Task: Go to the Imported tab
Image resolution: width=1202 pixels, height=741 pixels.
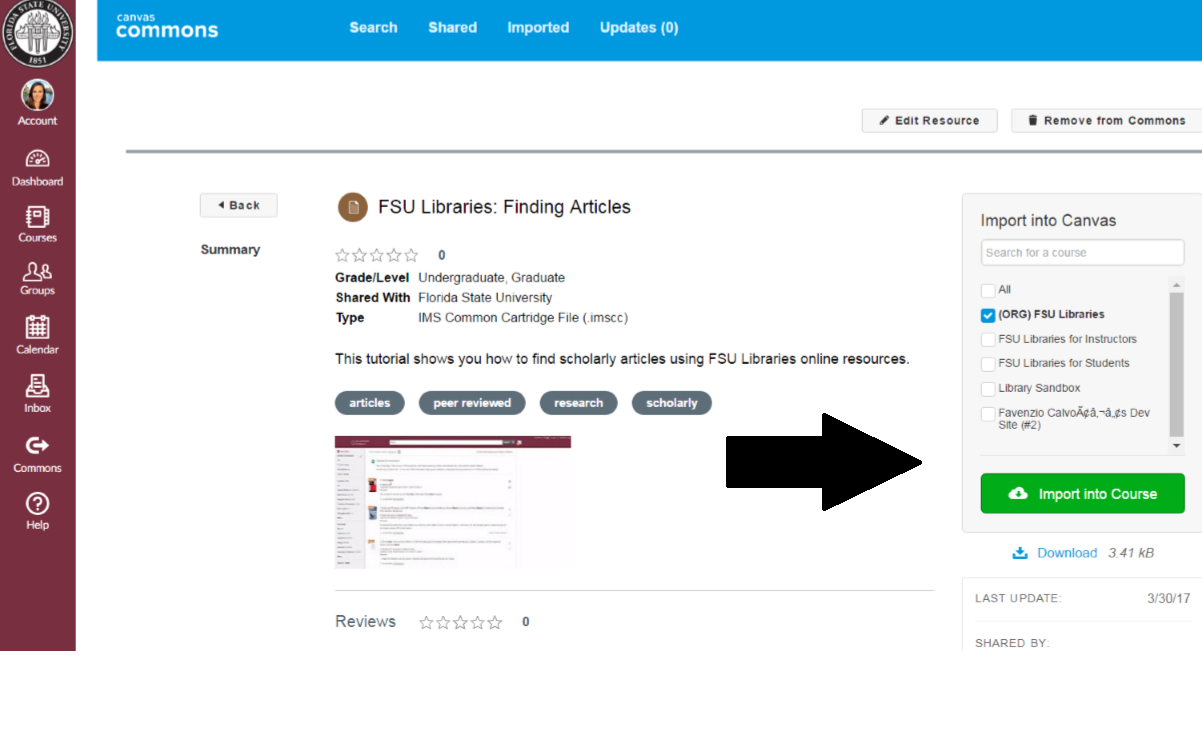Action: (x=538, y=28)
